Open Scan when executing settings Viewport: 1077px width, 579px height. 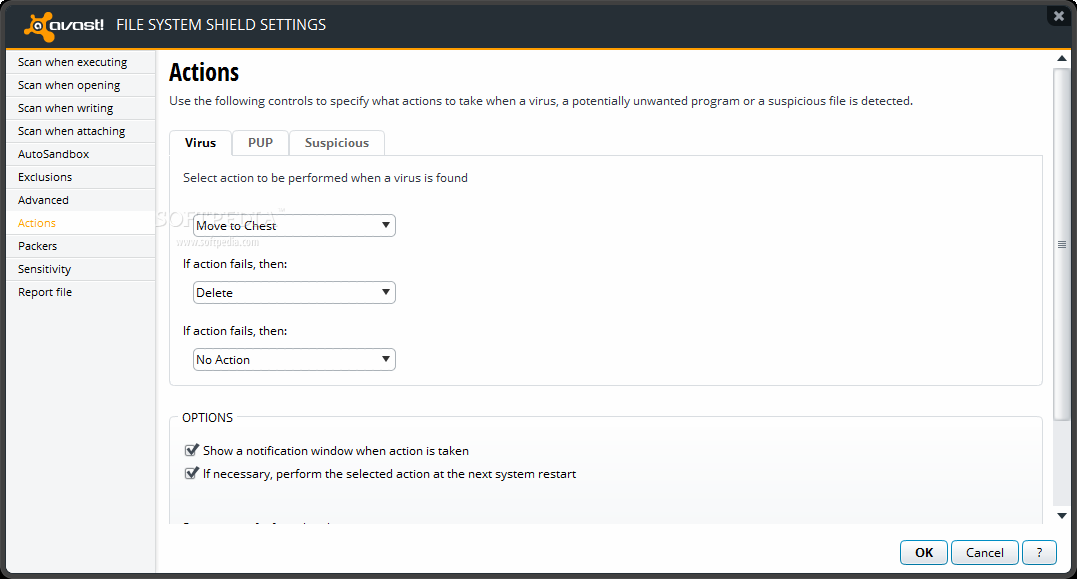point(80,62)
